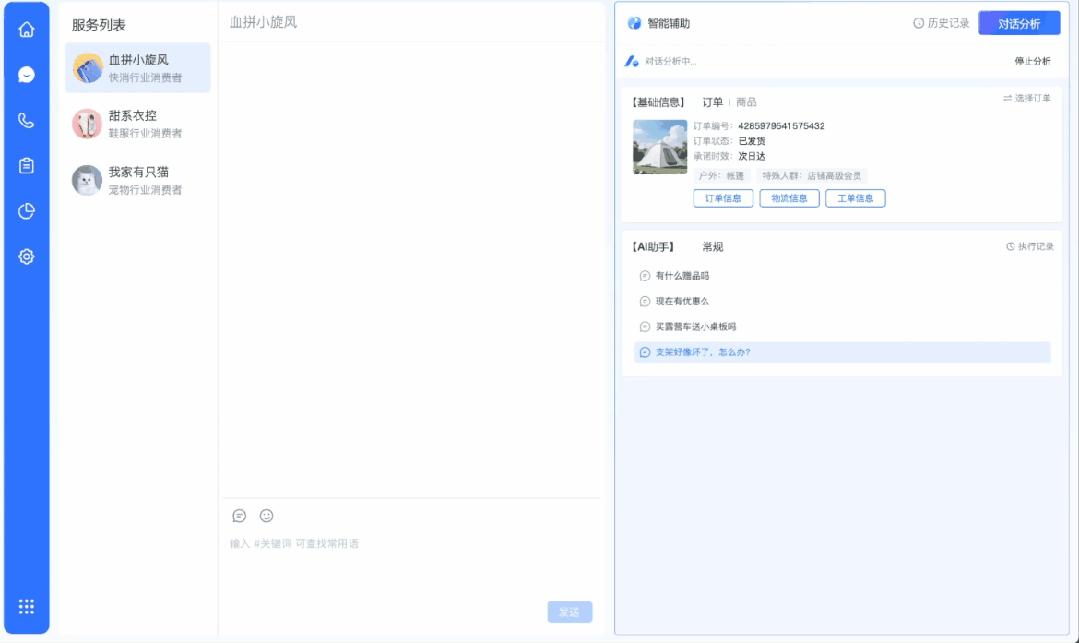Screen dimensions: 1079x643
Task: Select suggestion 现在有优惠么
Action: (682, 302)
